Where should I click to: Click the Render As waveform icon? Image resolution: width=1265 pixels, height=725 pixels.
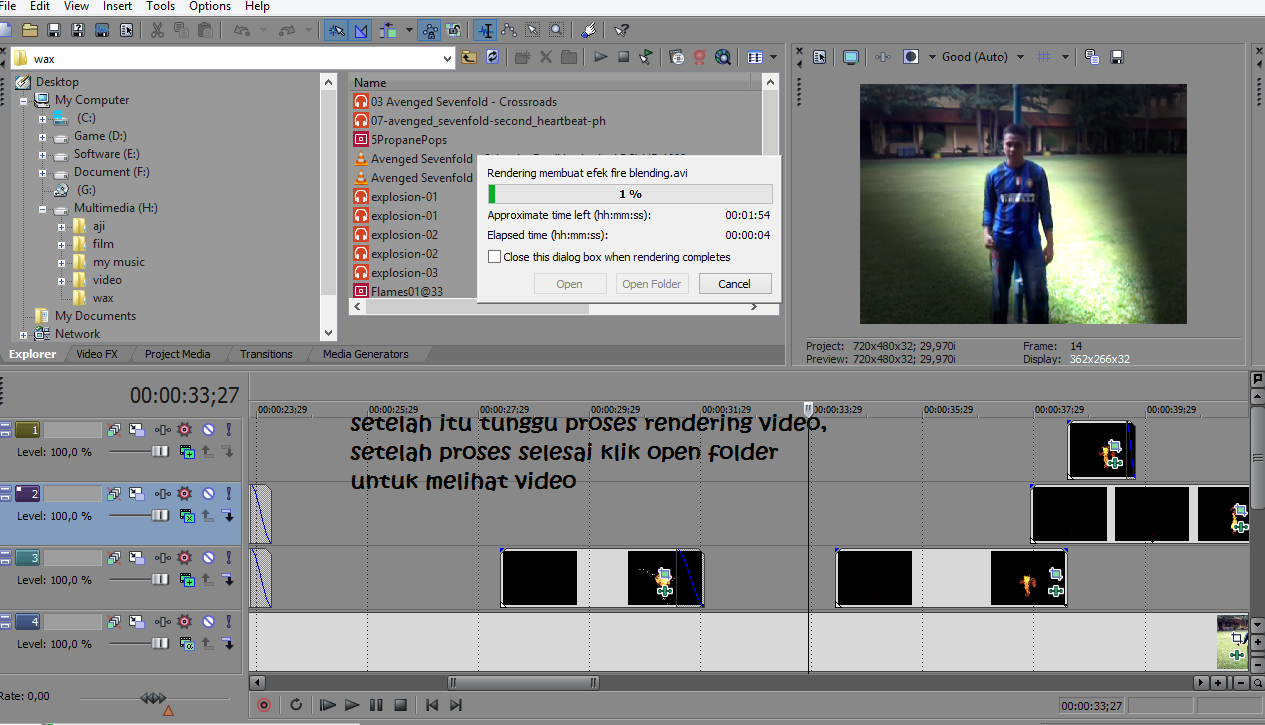[x=102, y=29]
